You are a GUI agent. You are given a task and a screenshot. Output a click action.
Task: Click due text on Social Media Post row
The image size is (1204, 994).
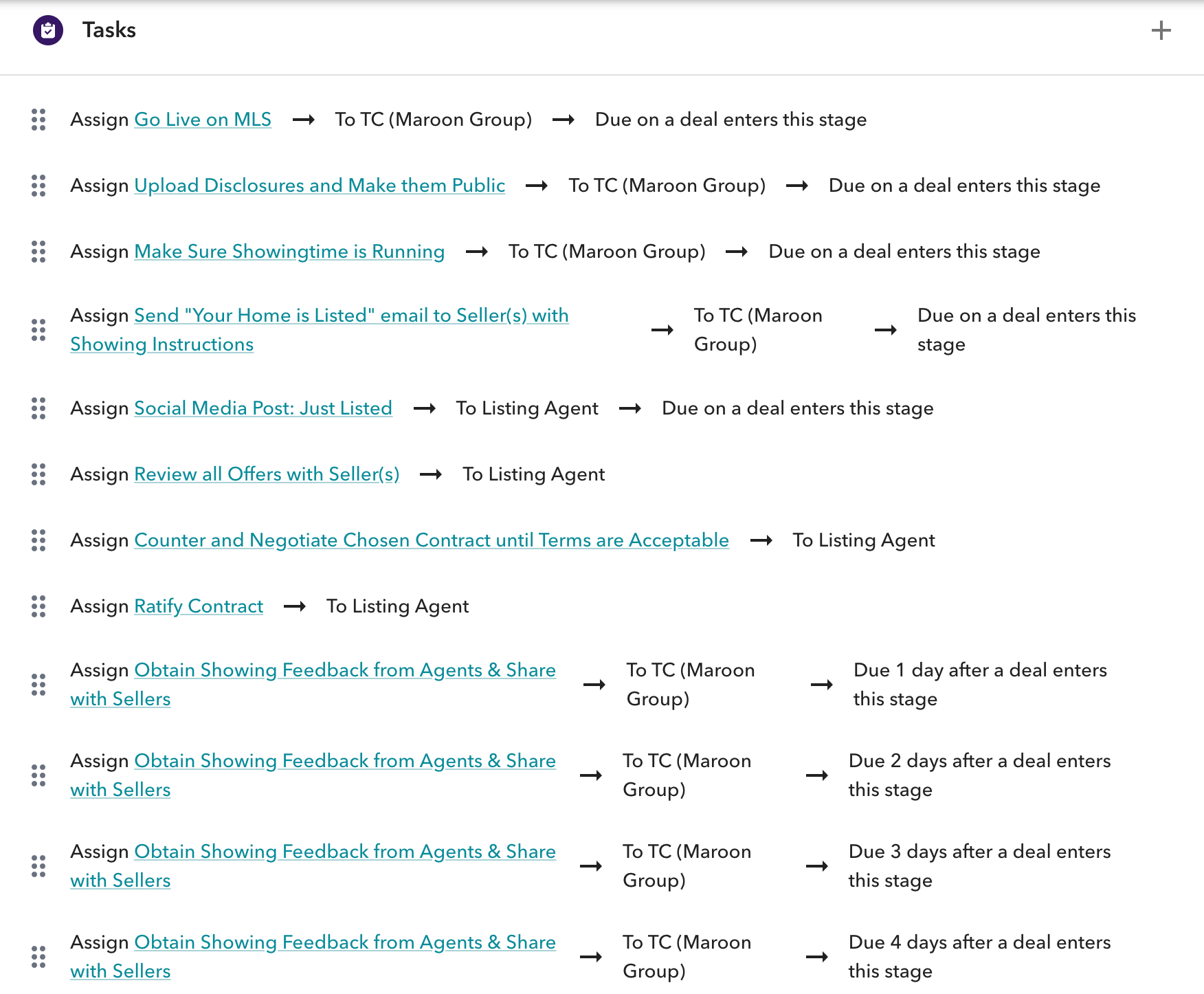[798, 408]
